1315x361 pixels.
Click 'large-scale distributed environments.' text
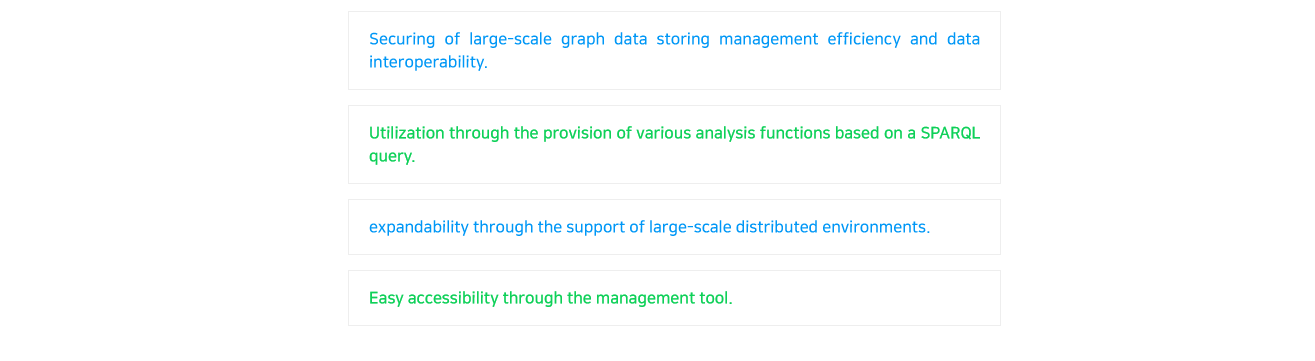[x=790, y=227]
